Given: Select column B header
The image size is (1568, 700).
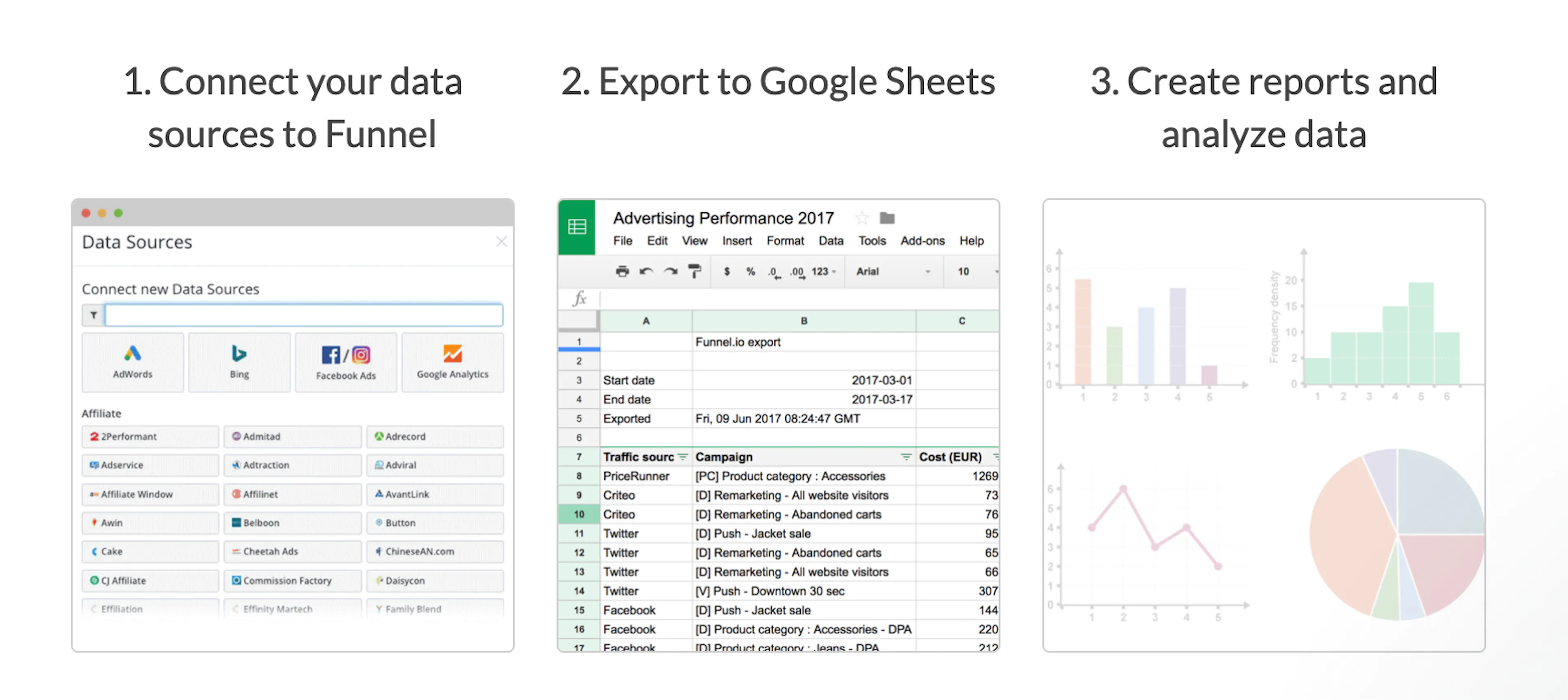Looking at the screenshot, I should pos(804,321).
